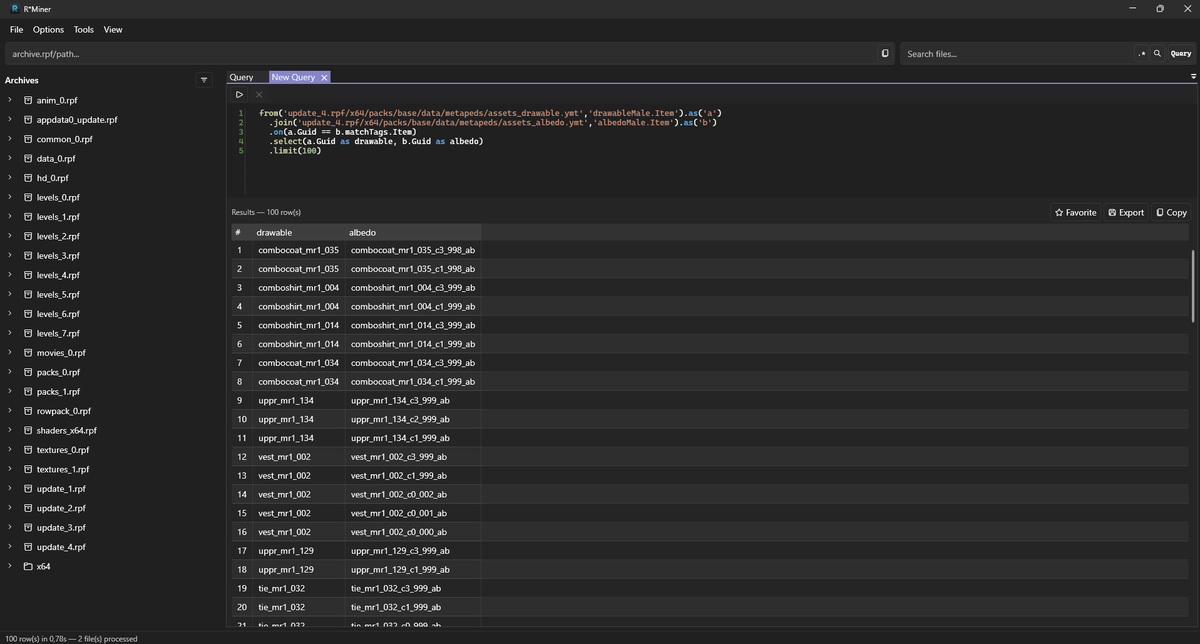Click the status bar processed message
Viewport: 1200px width, 644px height.
(x=71, y=638)
